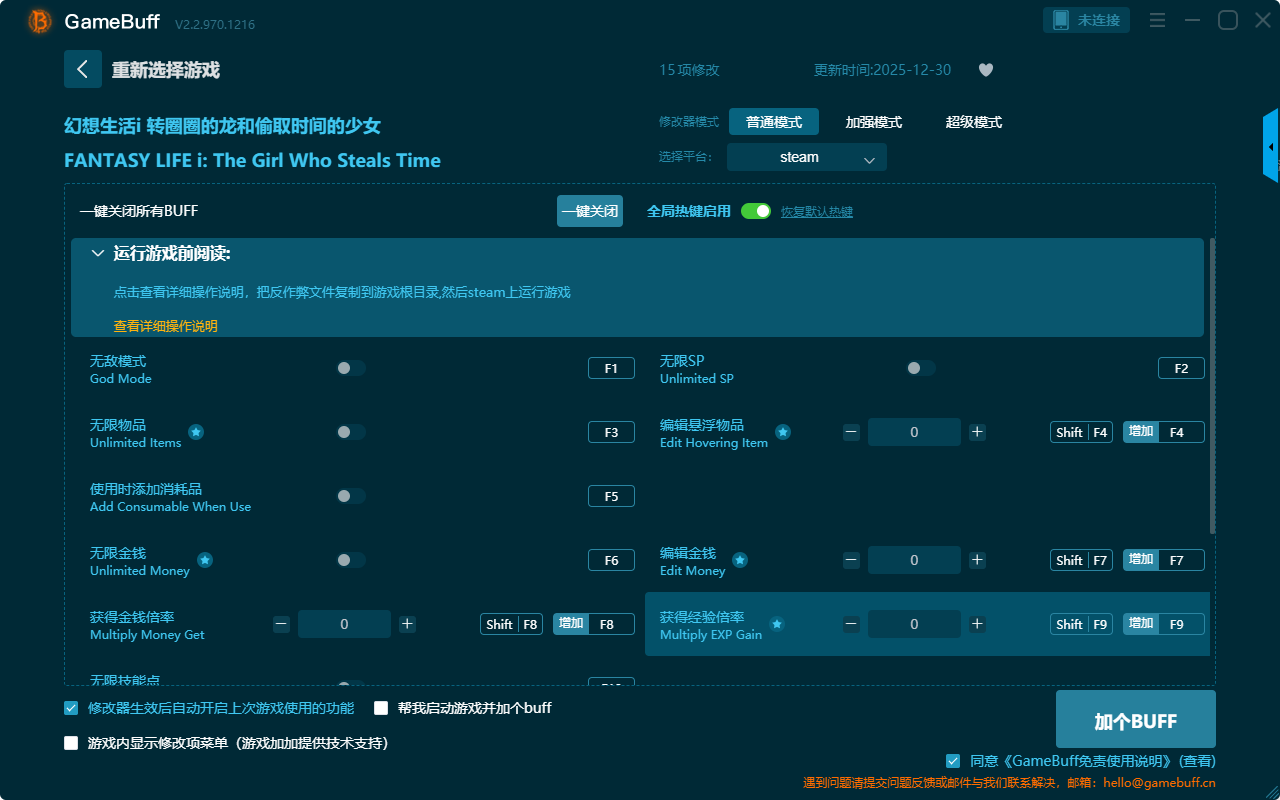
Task: Check the launch game and add buff checkbox
Action: coord(381,708)
